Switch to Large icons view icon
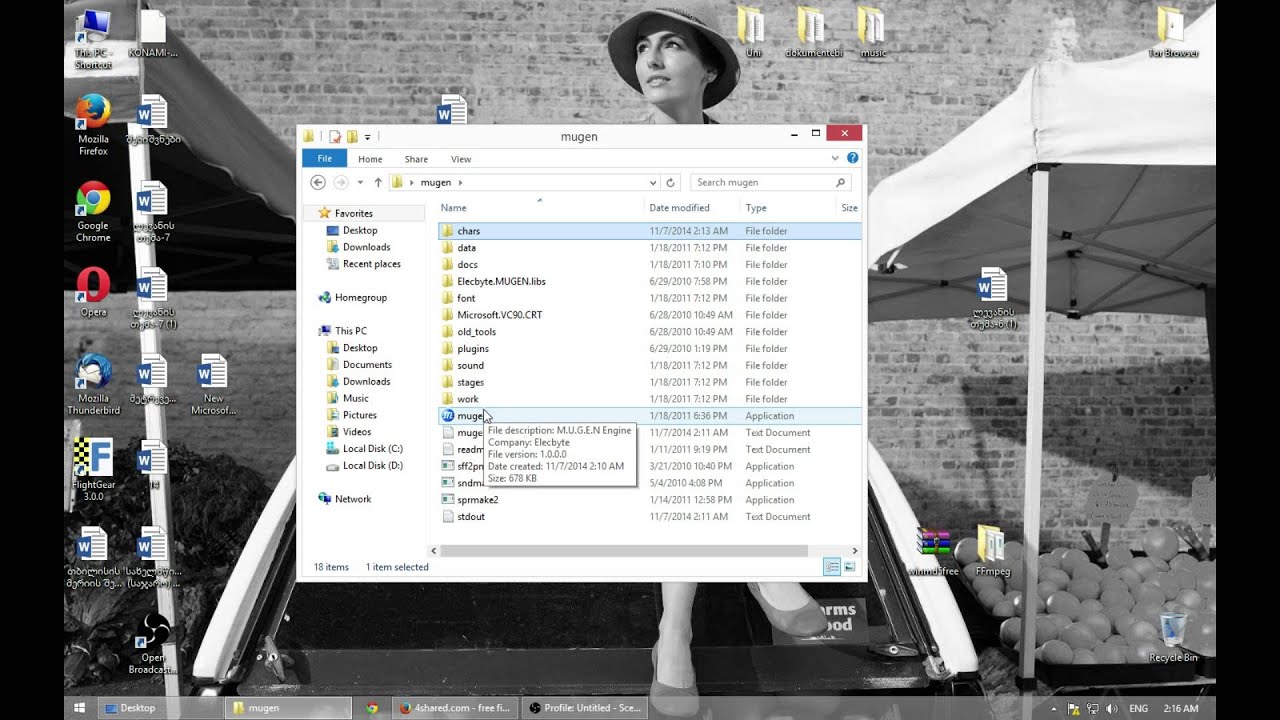The height and width of the screenshot is (720, 1280). (850, 567)
